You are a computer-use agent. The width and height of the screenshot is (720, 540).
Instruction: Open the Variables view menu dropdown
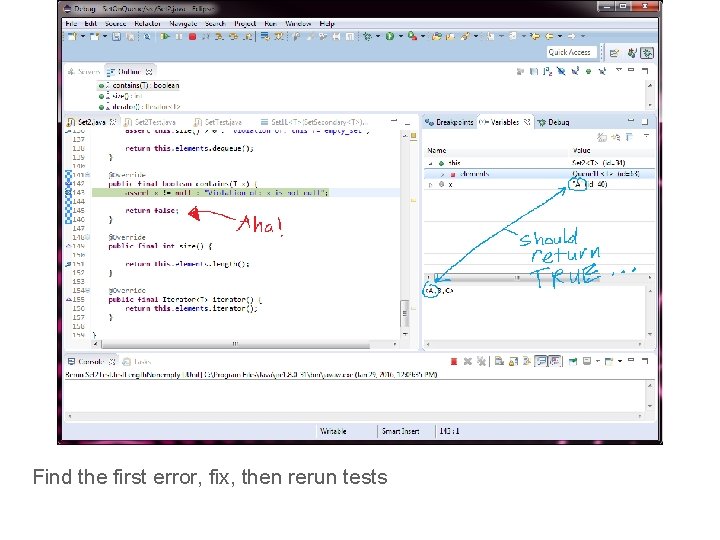click(646, 136)
